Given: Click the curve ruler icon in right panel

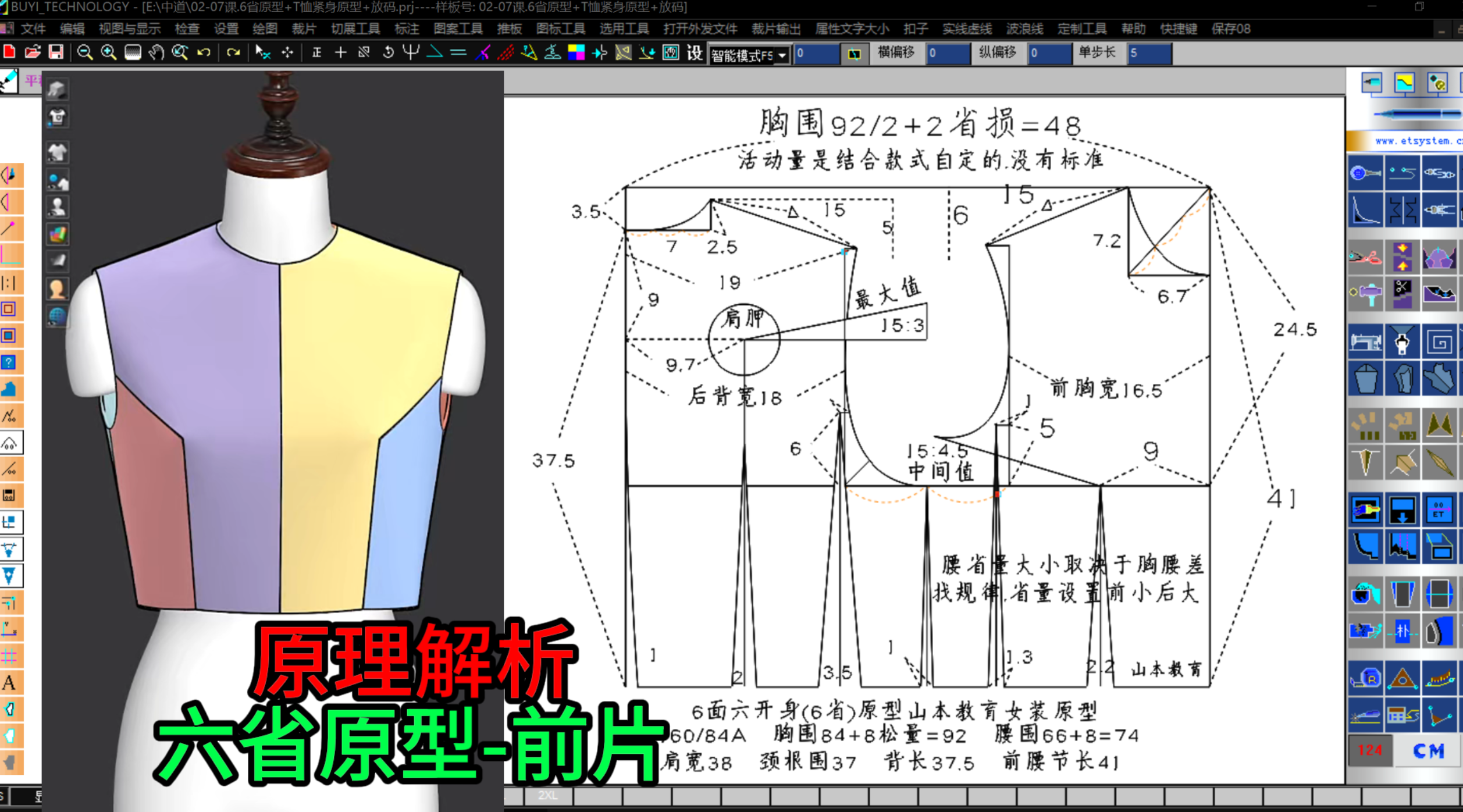Looking at the screenshot, I should [x=1365, y=209].
